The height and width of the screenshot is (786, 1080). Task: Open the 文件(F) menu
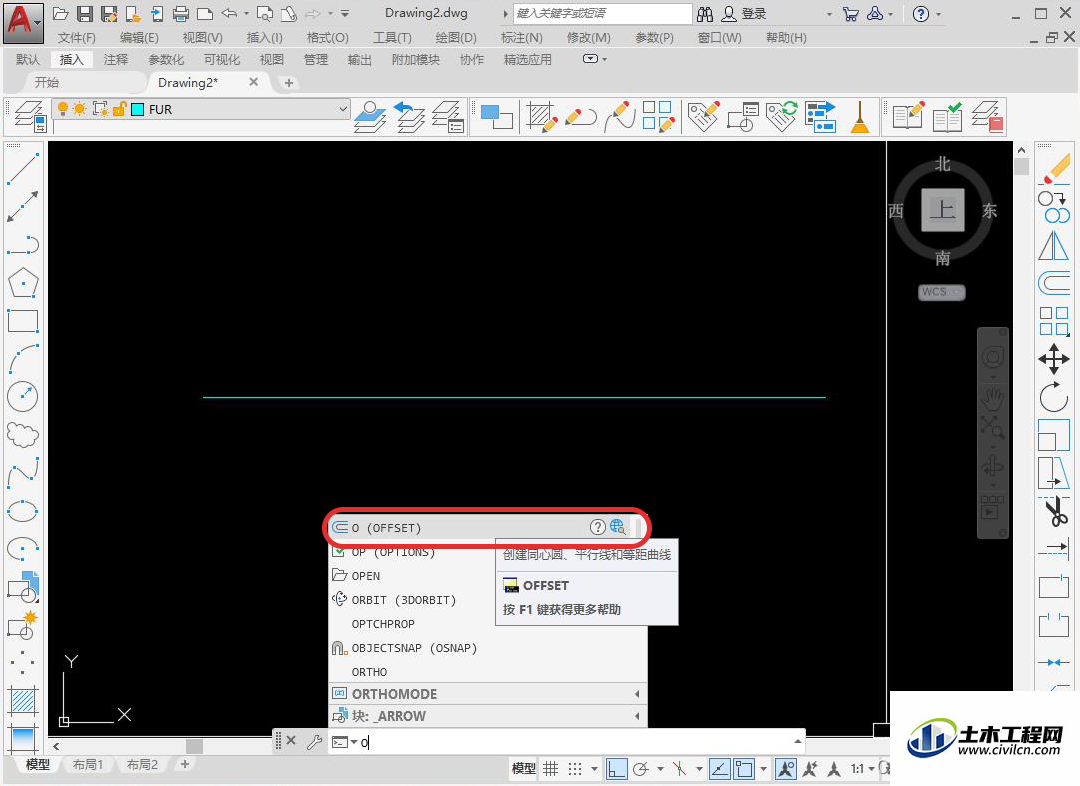click(x=76, y=37)
